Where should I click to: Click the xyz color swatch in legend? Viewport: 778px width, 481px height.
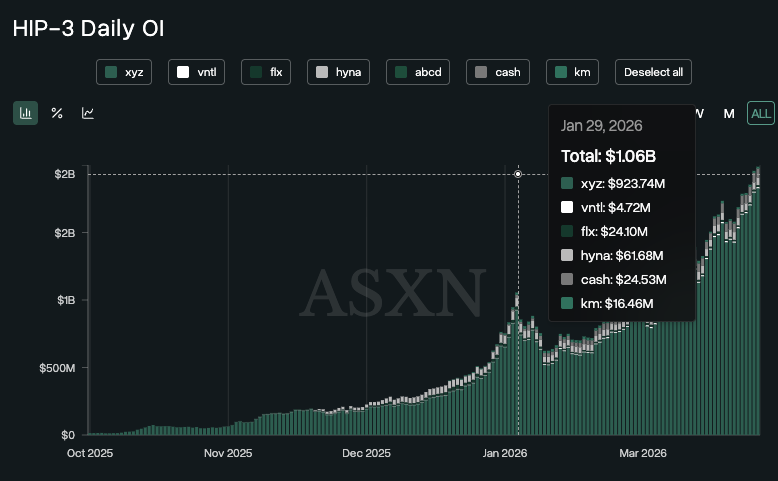[x=111, y=72]
